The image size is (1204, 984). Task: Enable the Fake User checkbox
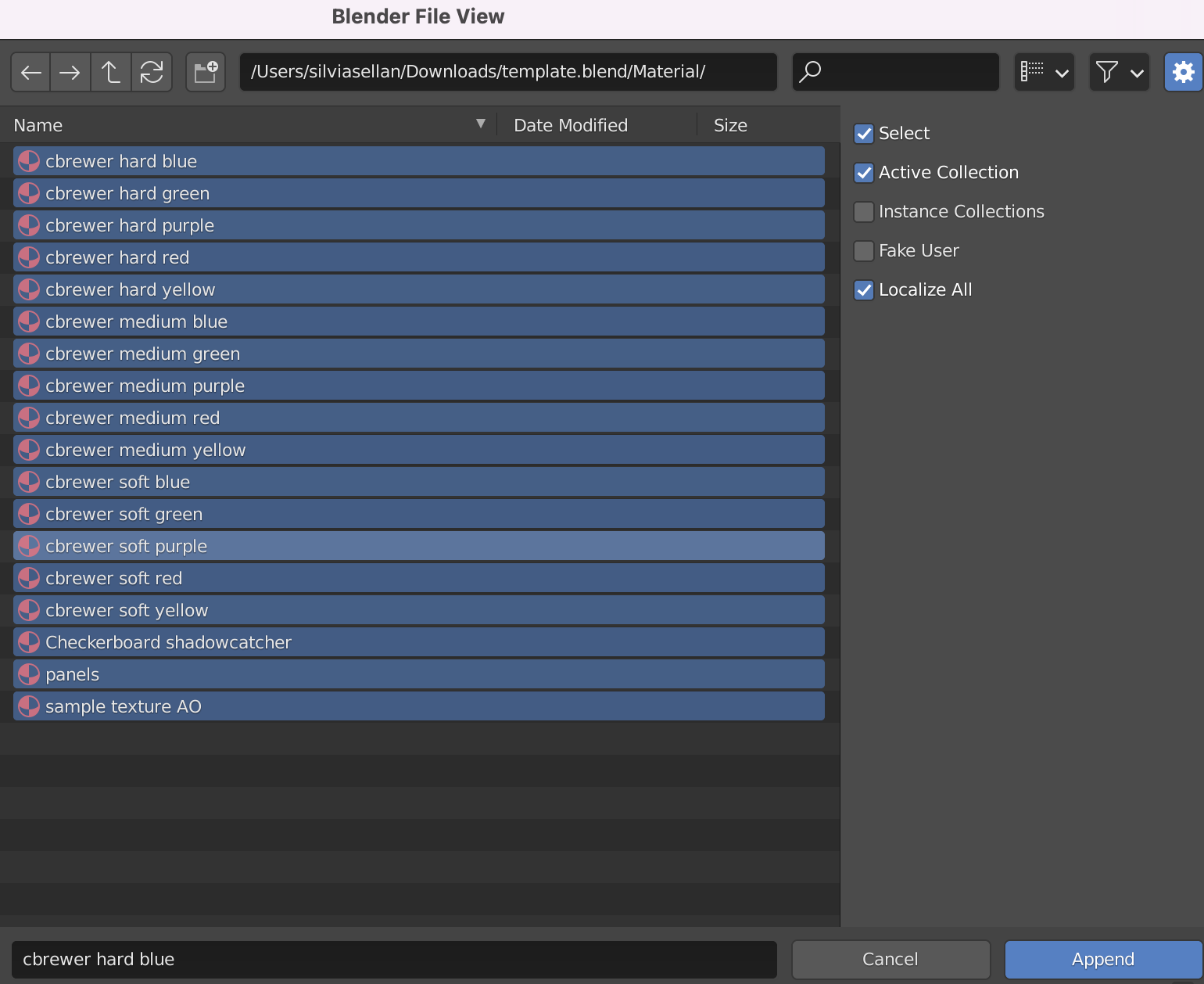tap(864, 251)
